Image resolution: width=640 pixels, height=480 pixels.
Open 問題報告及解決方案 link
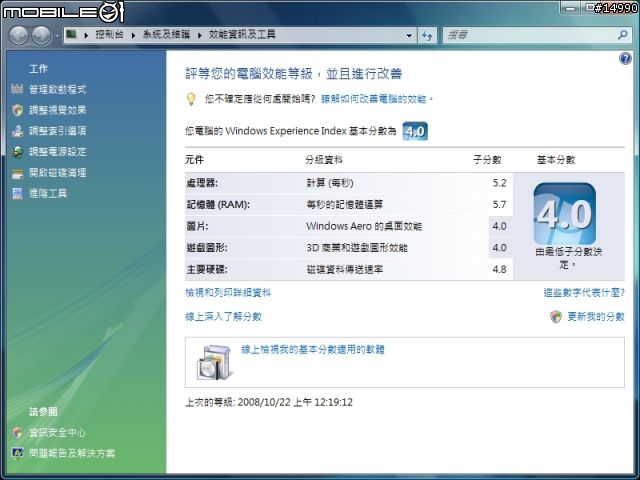click(72, 453)
